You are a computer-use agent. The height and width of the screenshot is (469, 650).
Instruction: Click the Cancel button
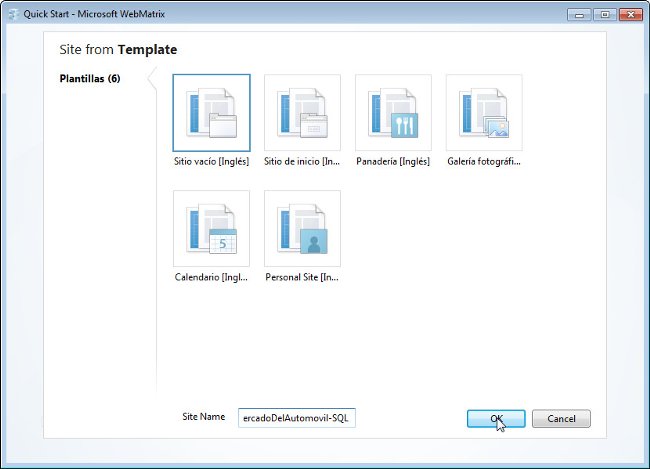click(561, 418)
